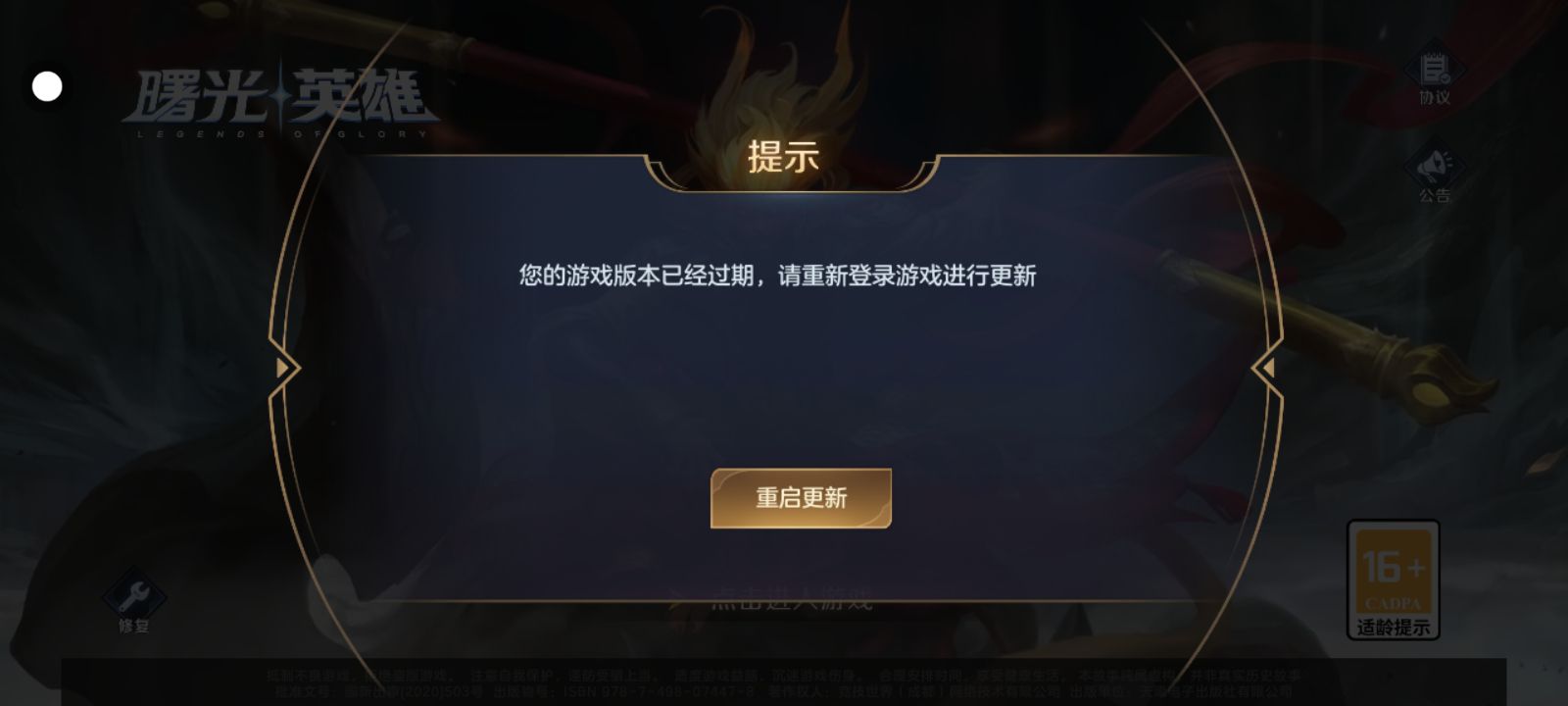
Task: Click the 适龄提示 label
Action: [x=1393, y=627]
